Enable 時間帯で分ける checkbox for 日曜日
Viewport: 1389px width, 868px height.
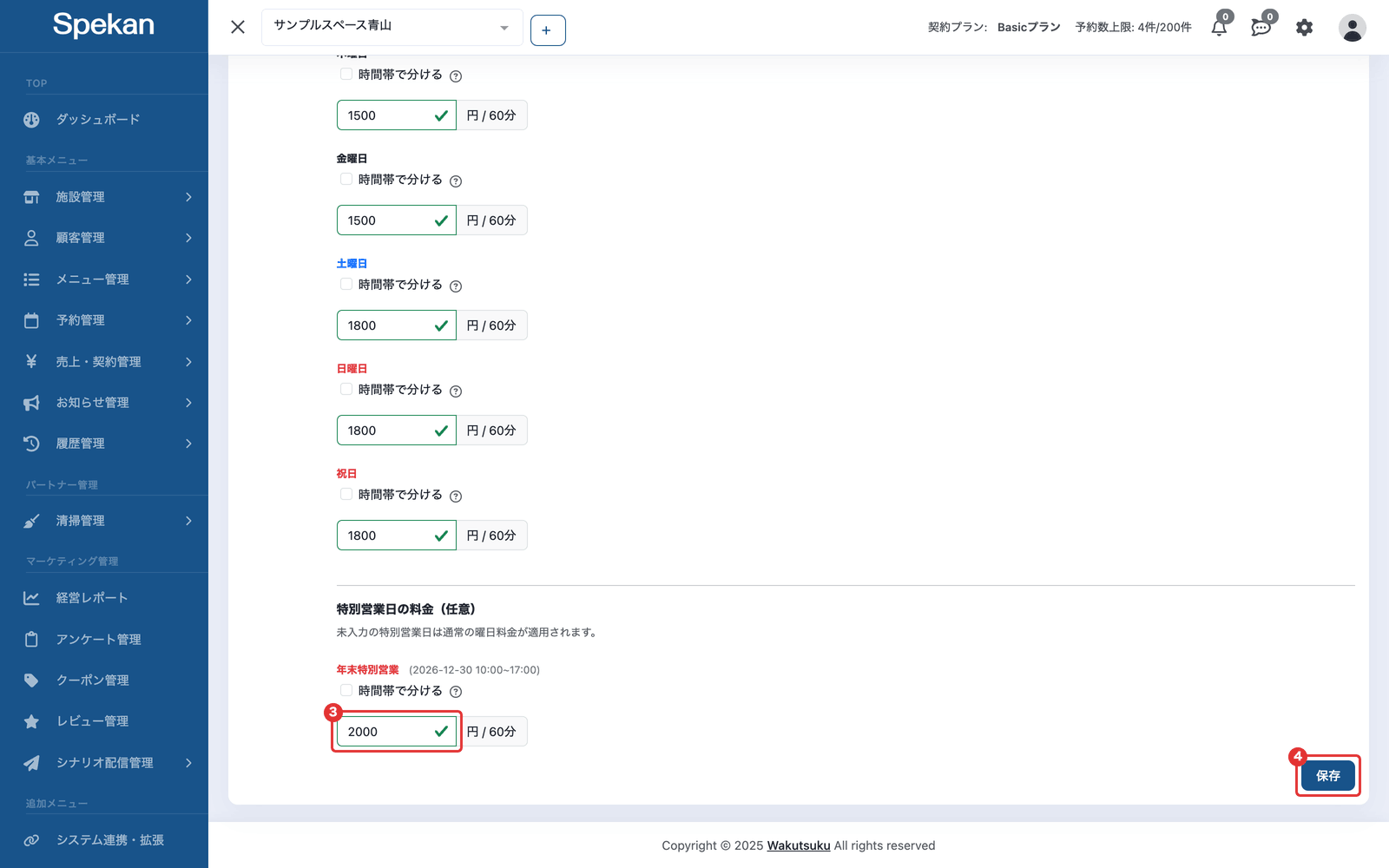tap(346, 389)
